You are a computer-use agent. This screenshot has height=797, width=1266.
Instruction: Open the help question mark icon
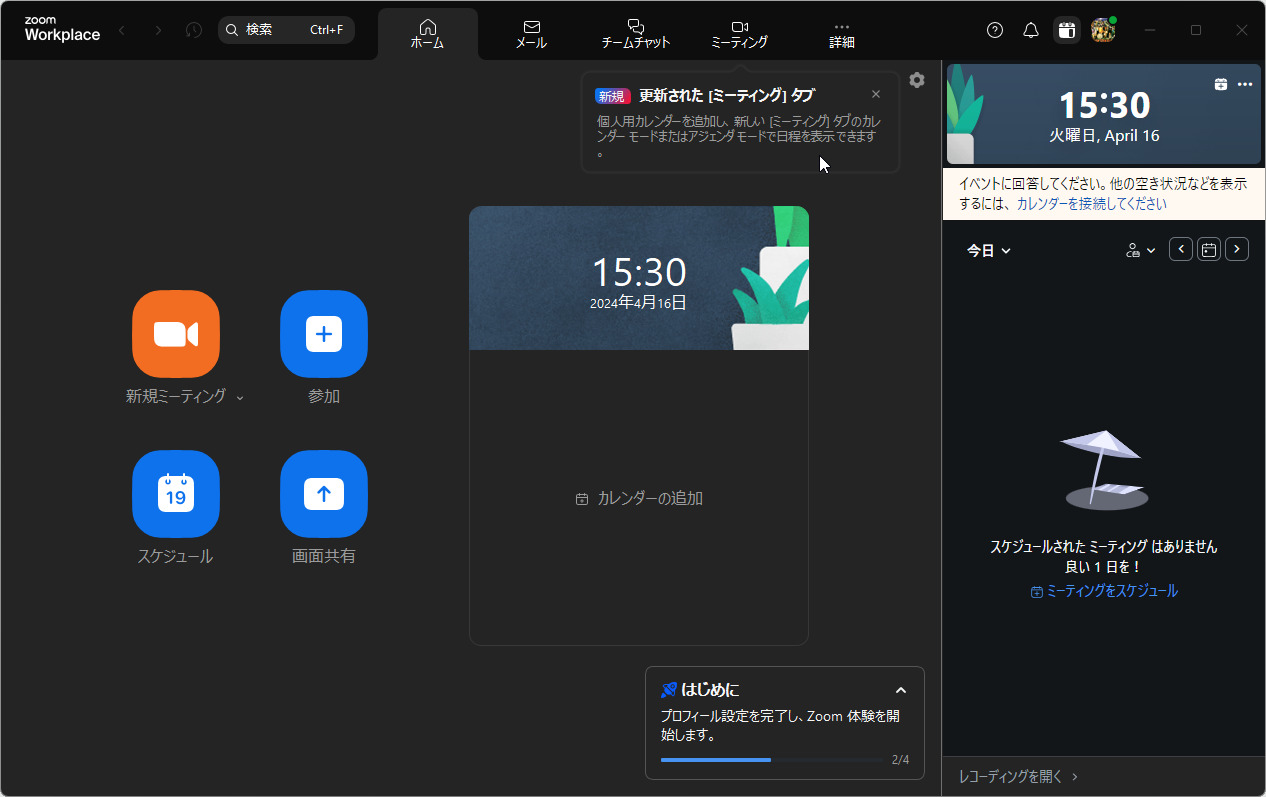coord(994,30)
